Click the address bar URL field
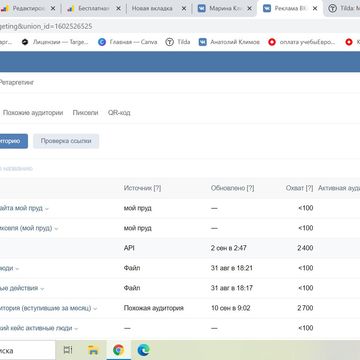The height and width of the screenshot is (360, 360). pyautogui.click(x=180, y=26)
